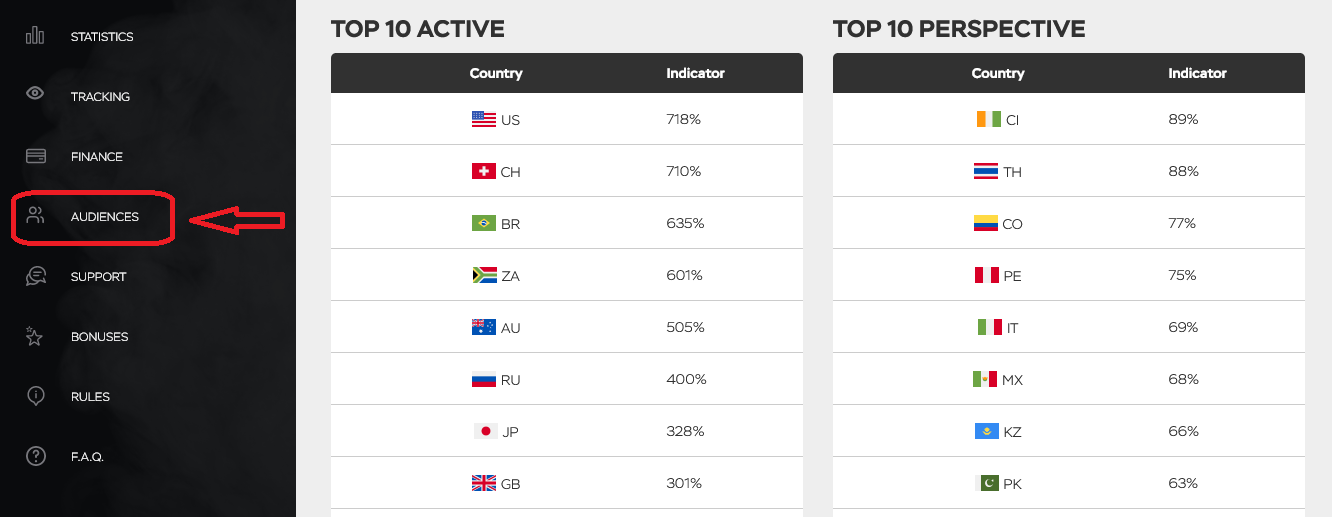
Task: Click the CH Swiss flag
Action: [x=484, y=171]
